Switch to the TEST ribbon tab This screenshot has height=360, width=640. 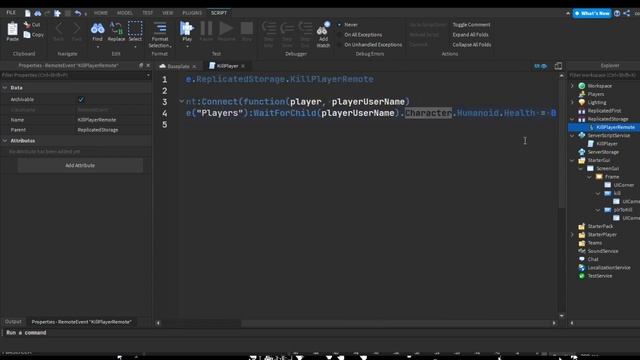[x=147, y=13]
